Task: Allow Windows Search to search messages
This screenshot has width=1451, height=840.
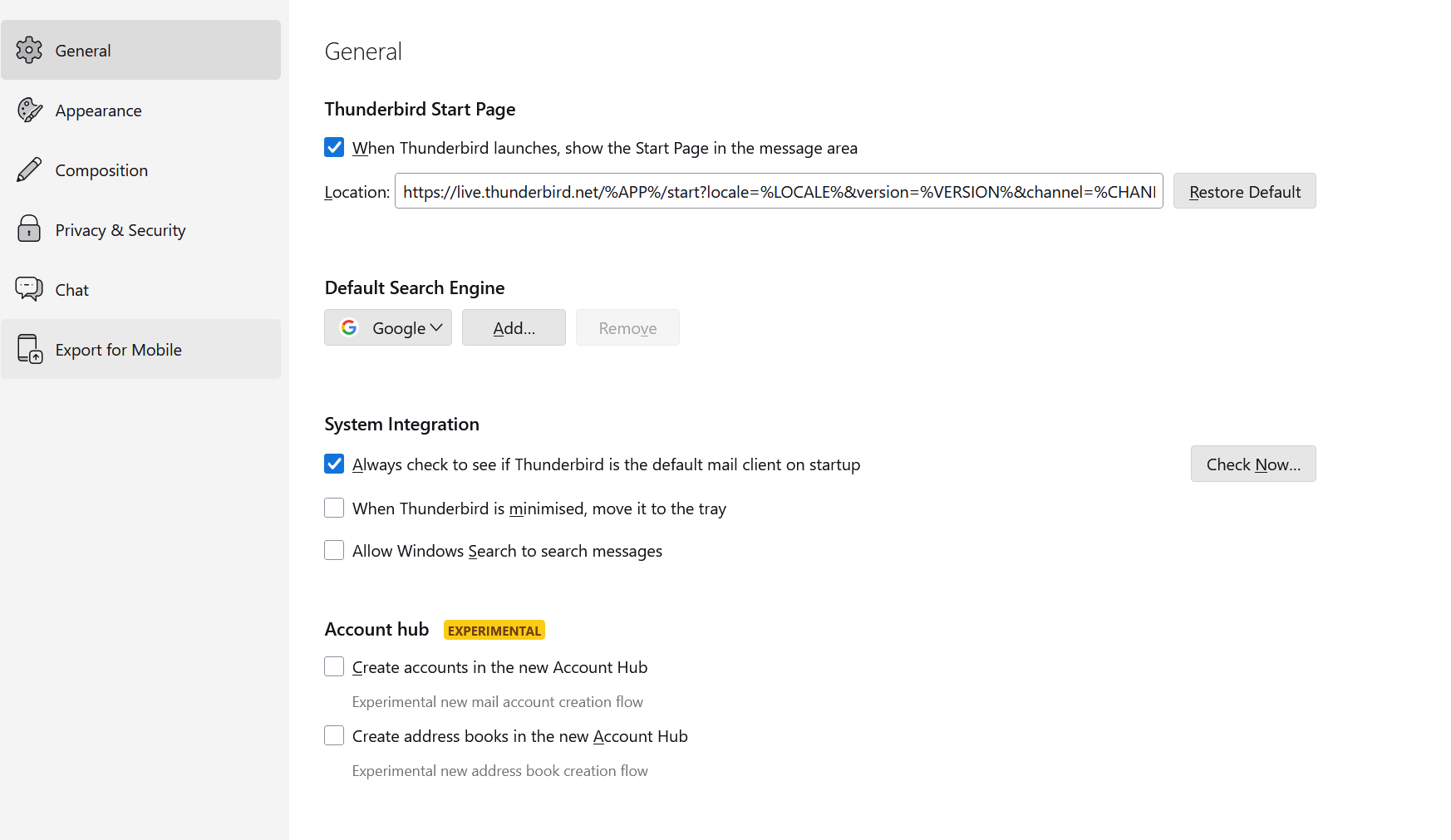Action: [x=334, y=550]
